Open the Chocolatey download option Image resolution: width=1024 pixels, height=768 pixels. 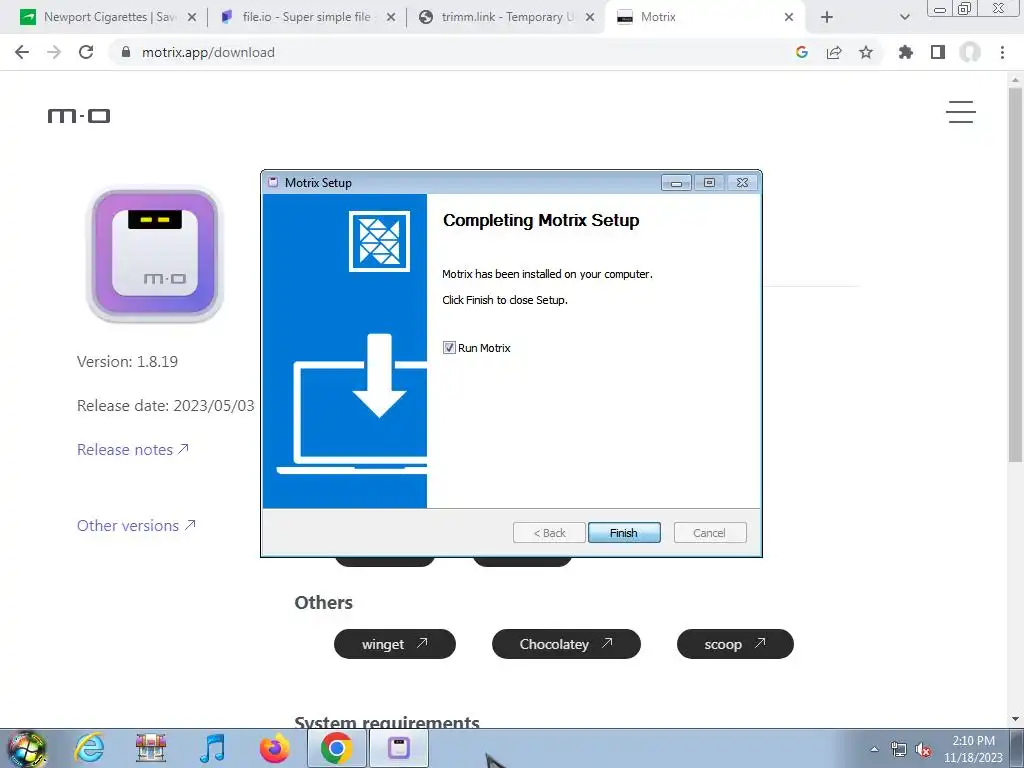pos(566,644)
